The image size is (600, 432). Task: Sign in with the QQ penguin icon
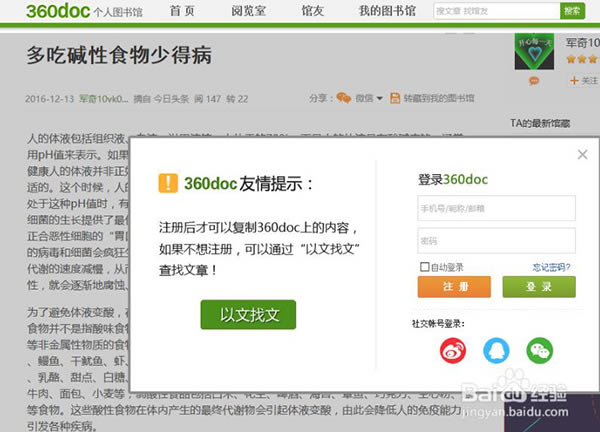click(496, 350)
